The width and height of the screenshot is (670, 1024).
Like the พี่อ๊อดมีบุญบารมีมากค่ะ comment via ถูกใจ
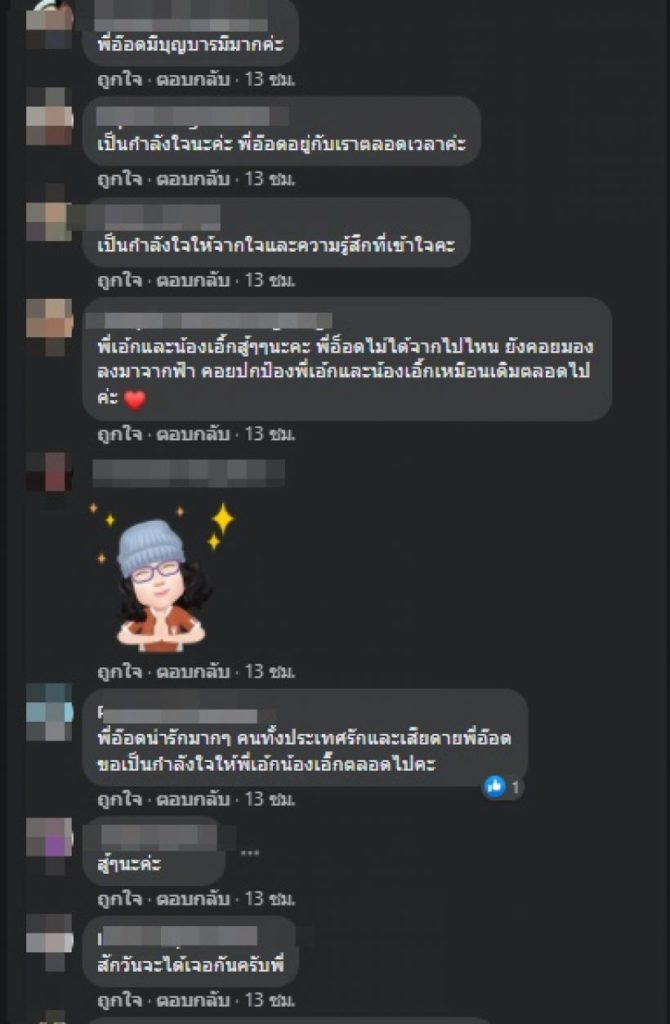tap(120, 80)
